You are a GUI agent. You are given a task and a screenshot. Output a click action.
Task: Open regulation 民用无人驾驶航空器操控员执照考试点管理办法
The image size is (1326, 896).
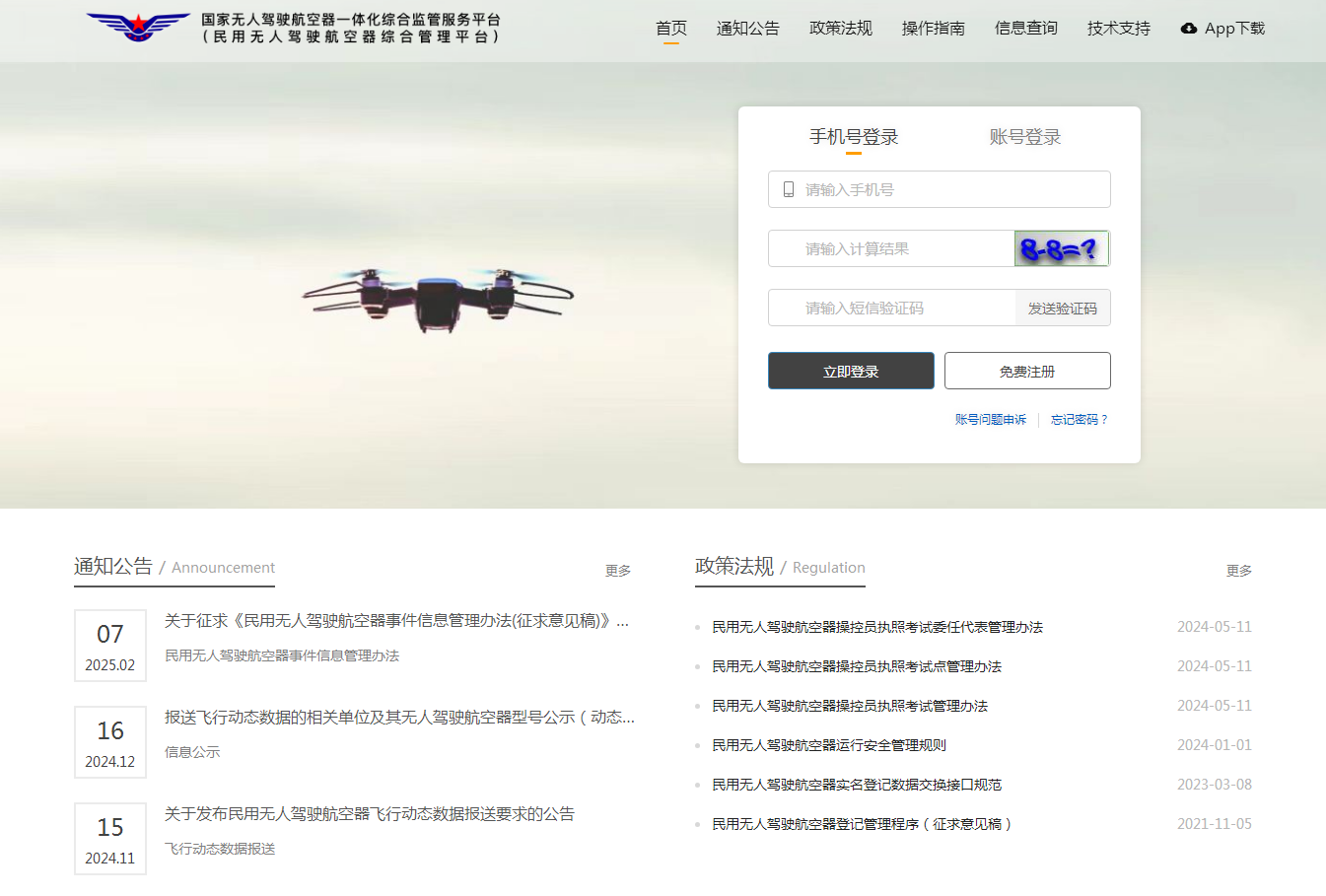point(857,666)
